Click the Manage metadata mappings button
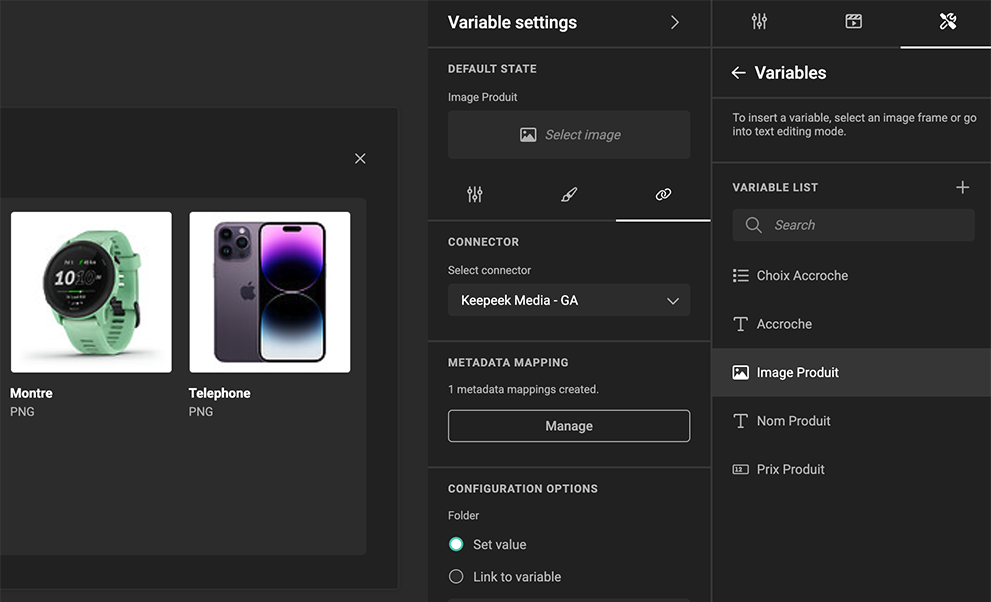Screen dimensions: 991x602 [568, 426]
